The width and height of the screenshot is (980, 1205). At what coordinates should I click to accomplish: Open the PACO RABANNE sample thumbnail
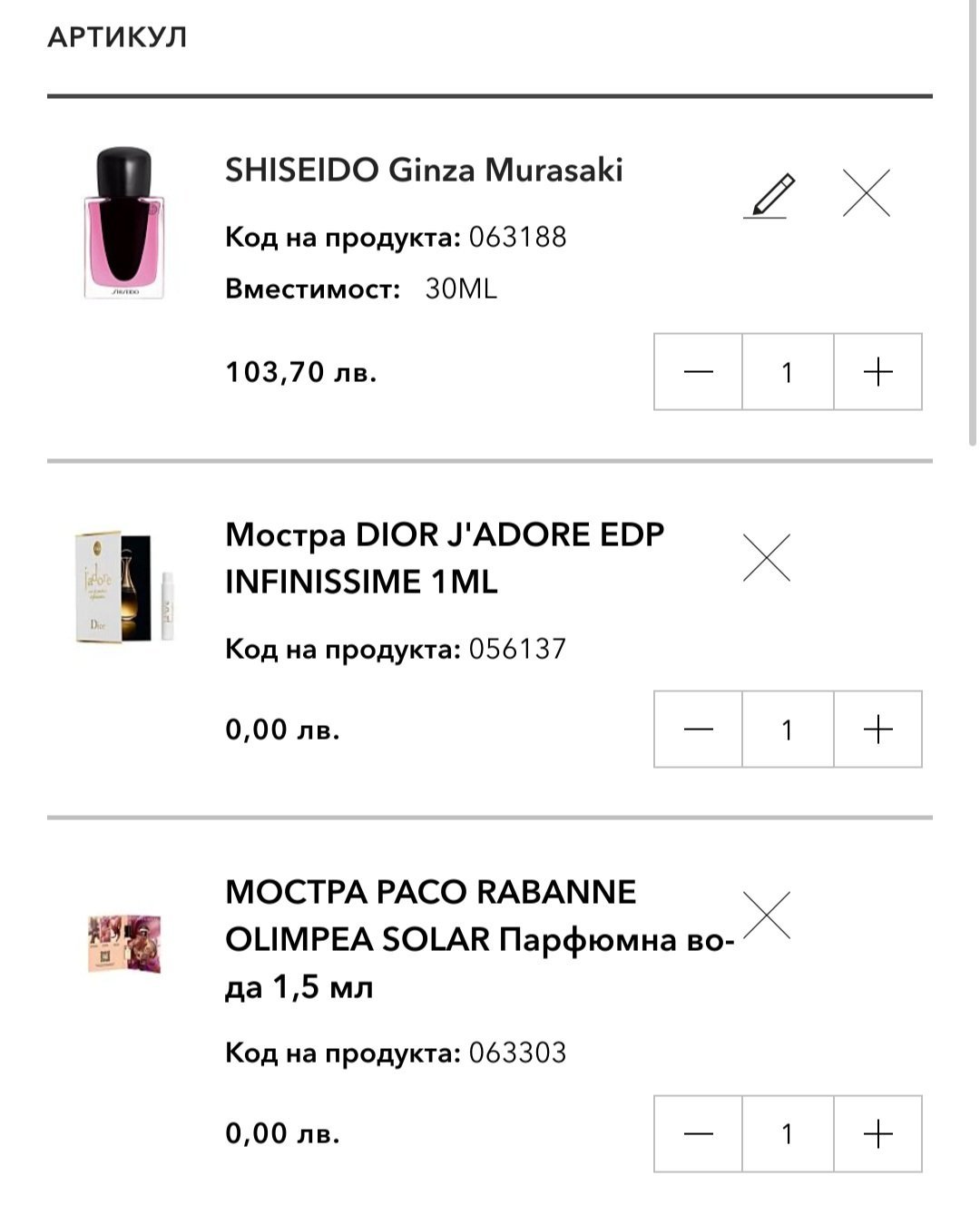(124, 944)
